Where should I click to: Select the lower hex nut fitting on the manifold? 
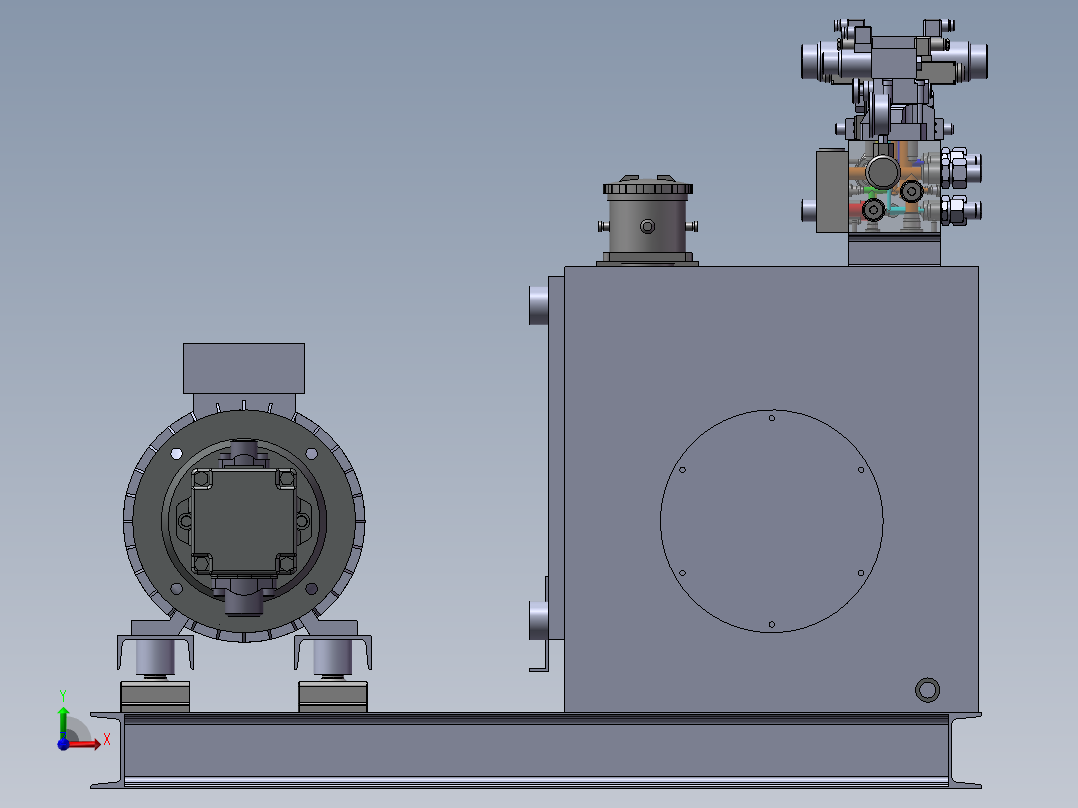(954, 210)
